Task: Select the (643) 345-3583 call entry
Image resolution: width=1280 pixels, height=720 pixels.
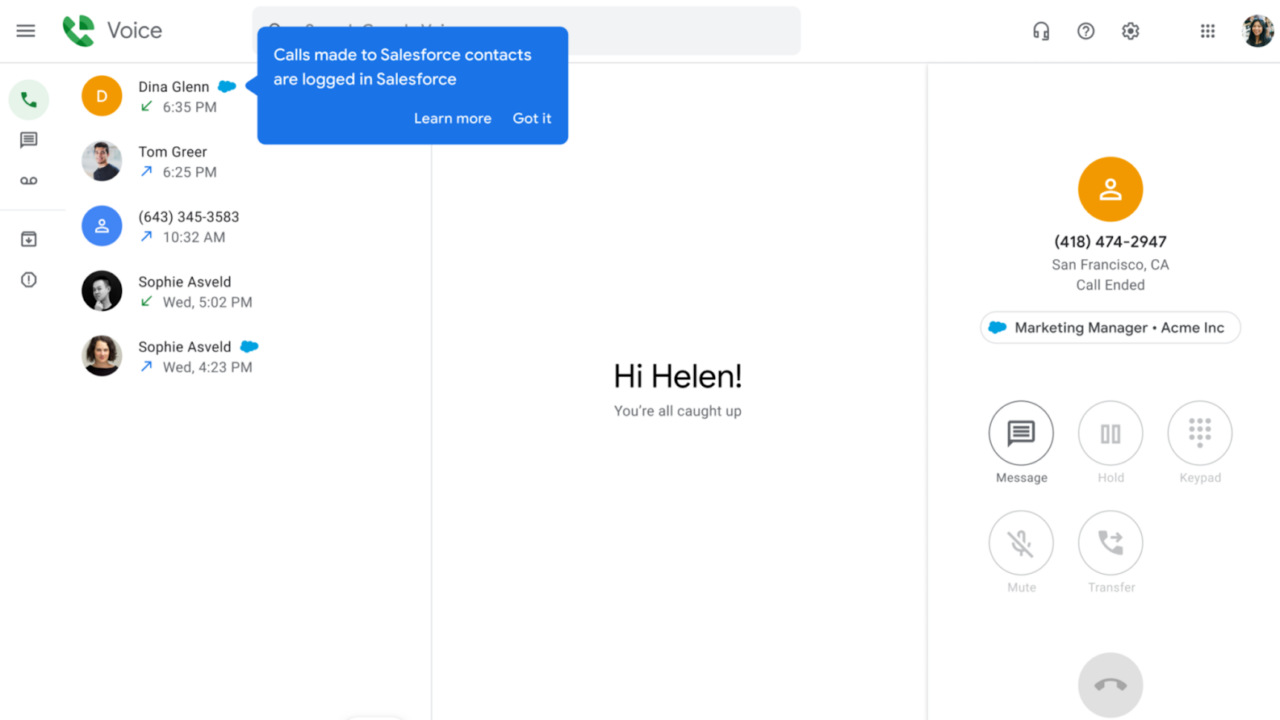Action: click(247, 227)
